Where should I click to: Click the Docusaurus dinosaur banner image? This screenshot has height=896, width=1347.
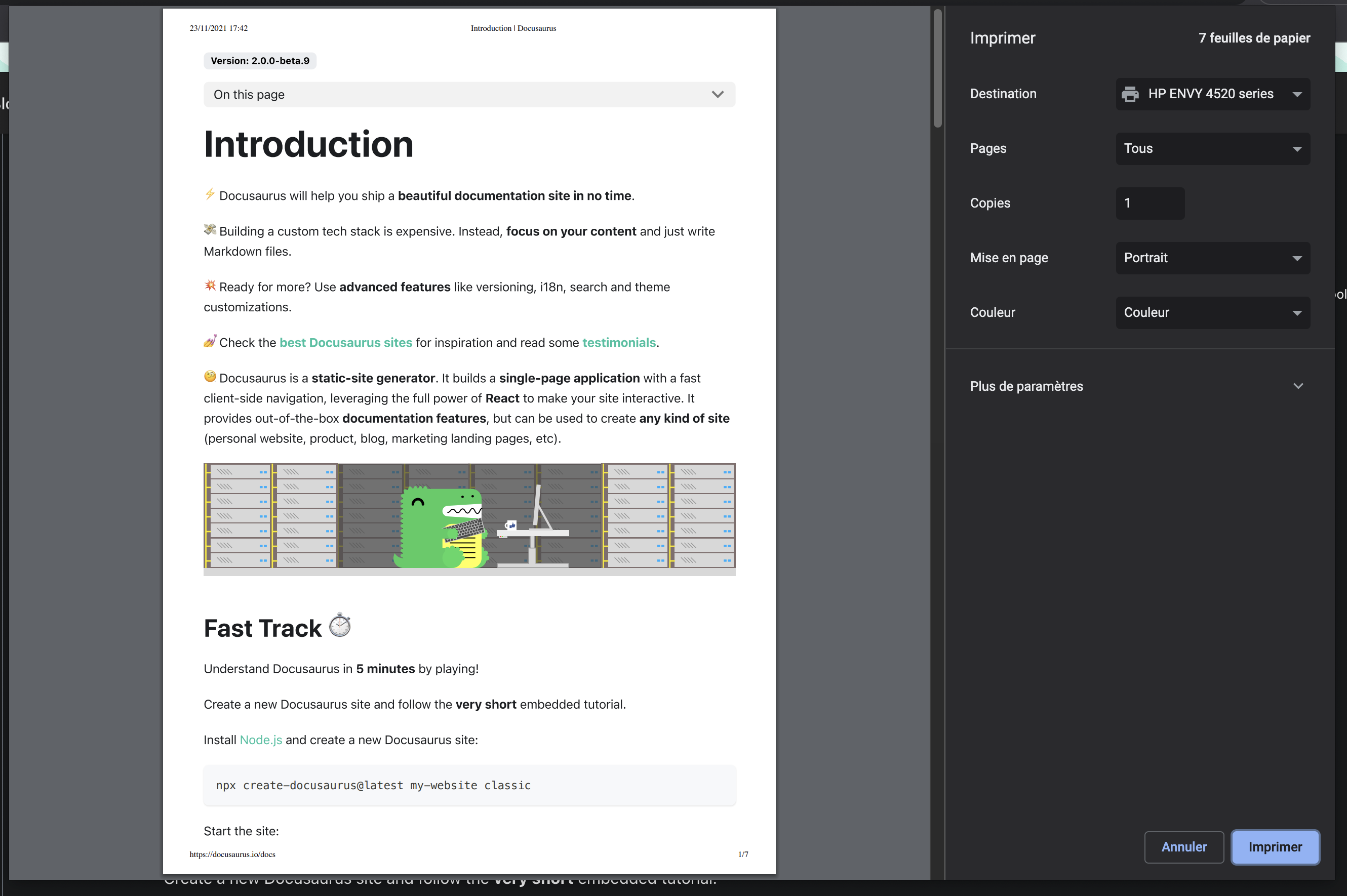point(469,519)
